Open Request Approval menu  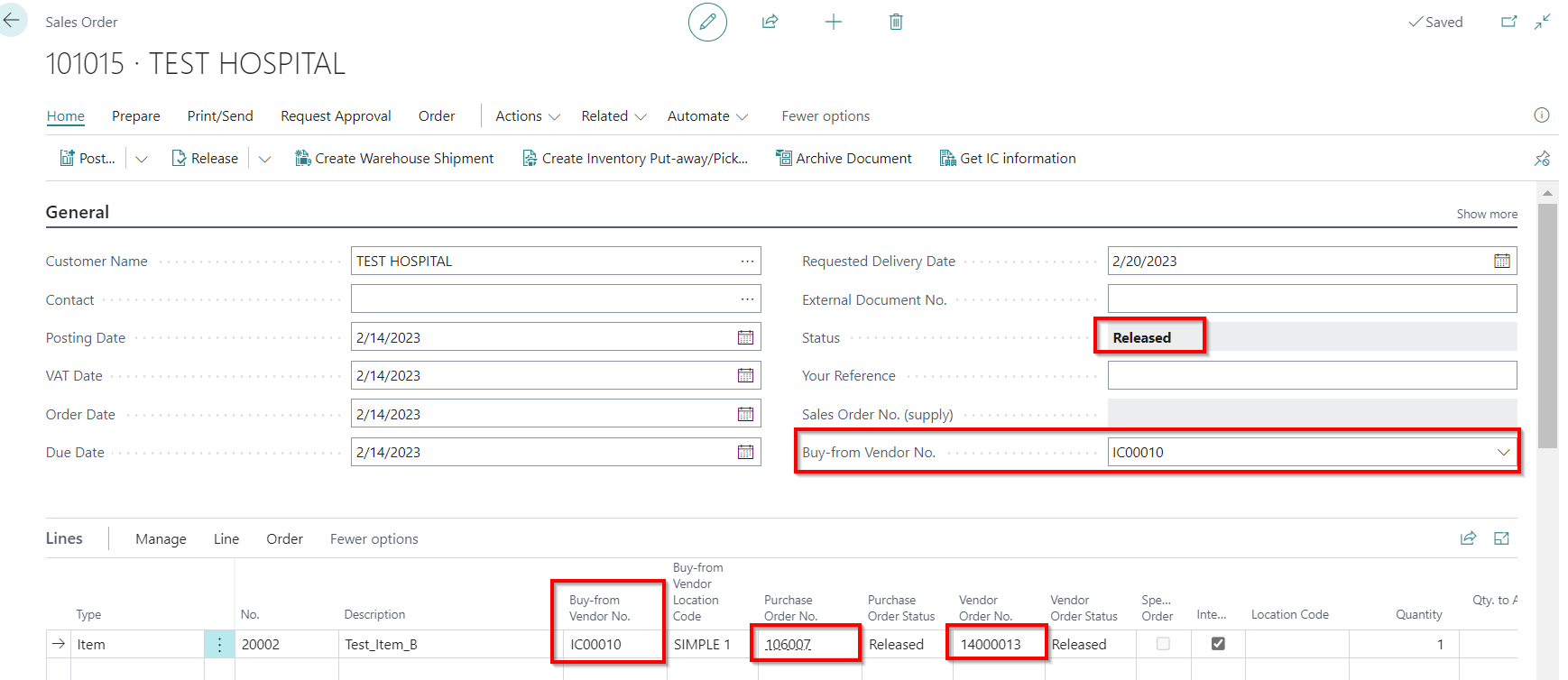tap(336, 116)
